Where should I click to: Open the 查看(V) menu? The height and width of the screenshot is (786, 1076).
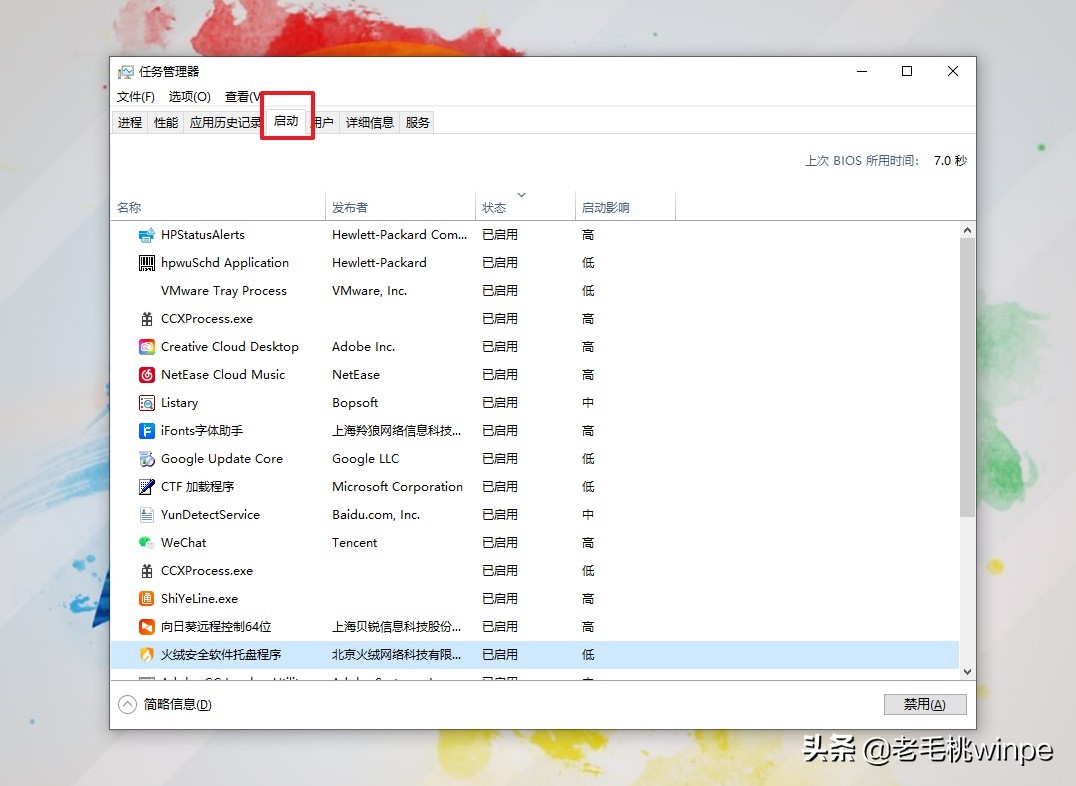click(242, 97)
